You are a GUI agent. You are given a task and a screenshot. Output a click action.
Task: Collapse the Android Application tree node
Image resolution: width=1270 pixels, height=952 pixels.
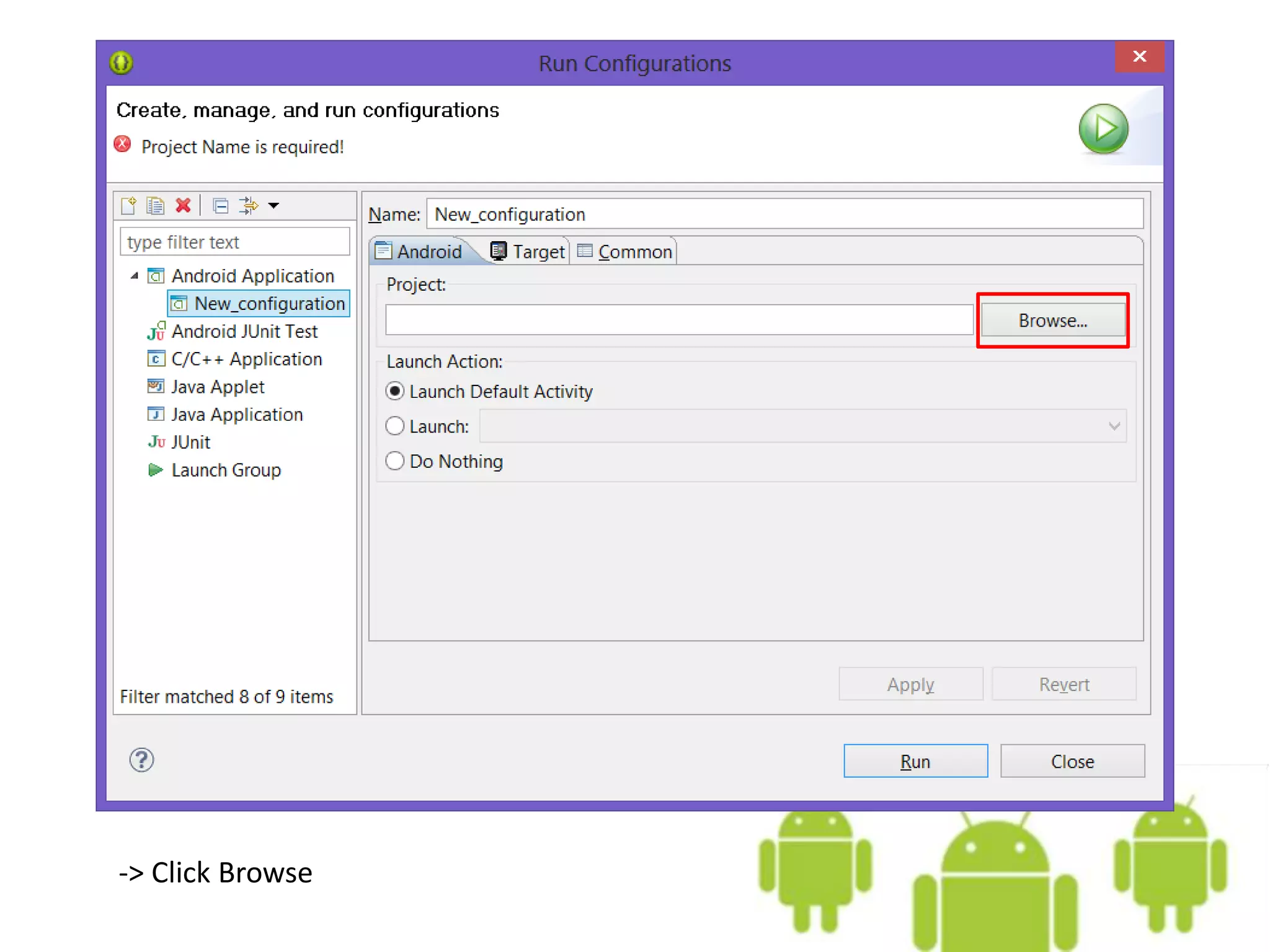[135, 276]
